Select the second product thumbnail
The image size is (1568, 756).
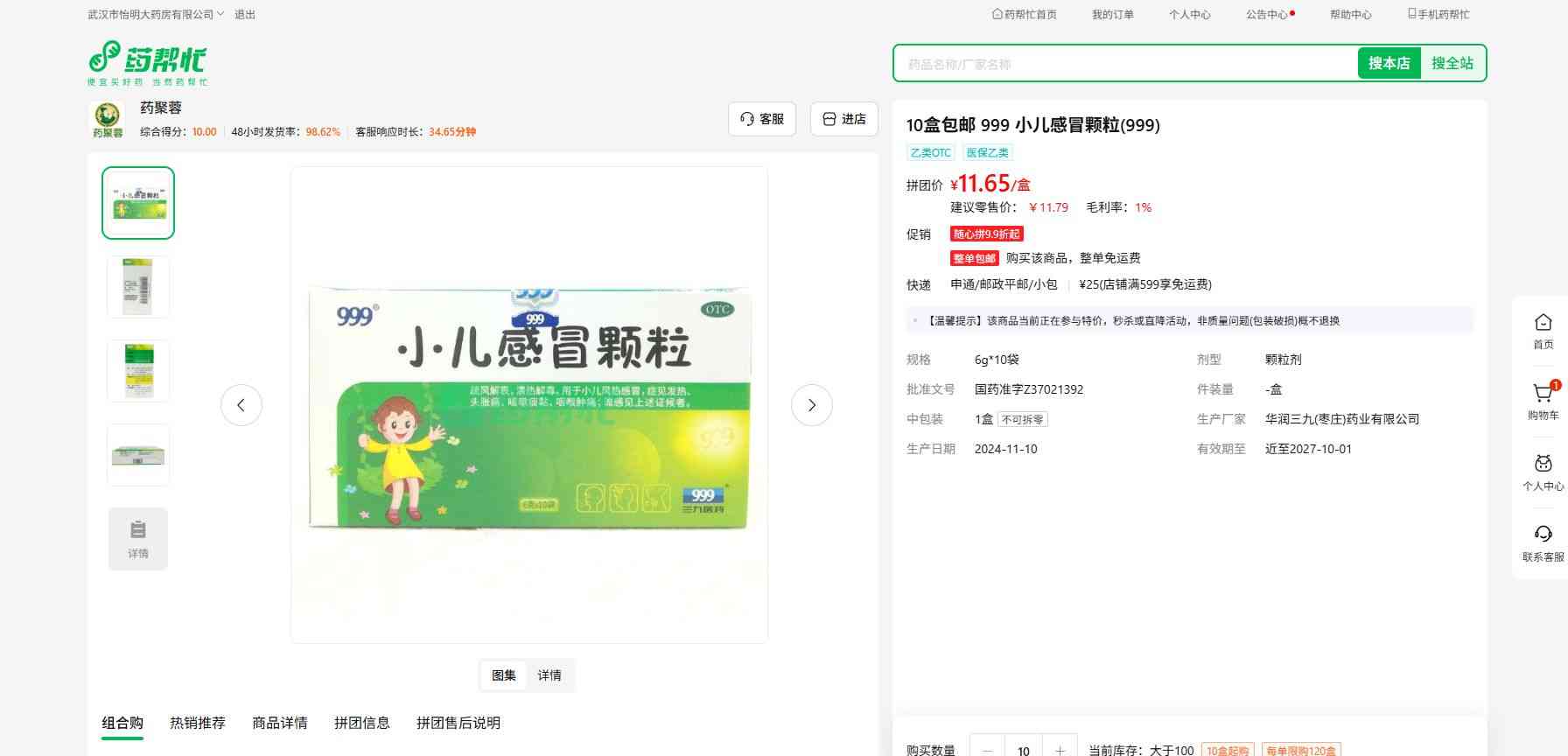coord(138,287)
